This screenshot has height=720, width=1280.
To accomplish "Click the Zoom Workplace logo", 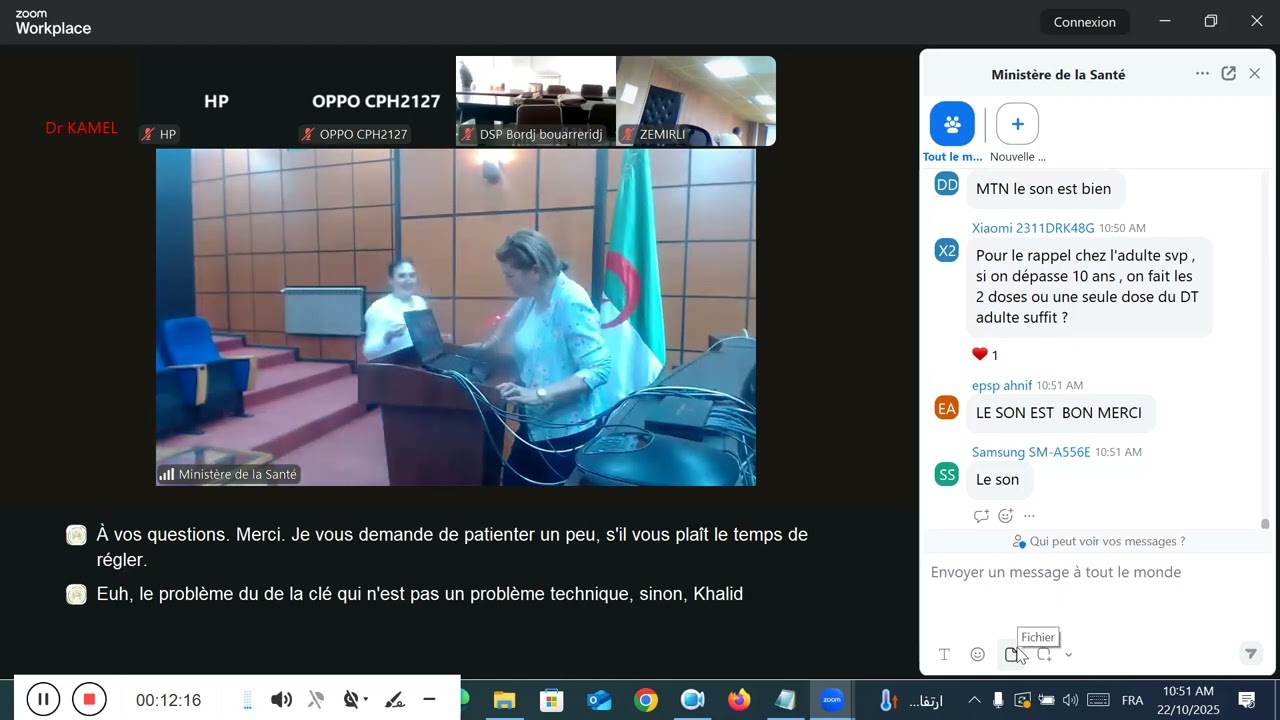I will click(x=53, y=22).
